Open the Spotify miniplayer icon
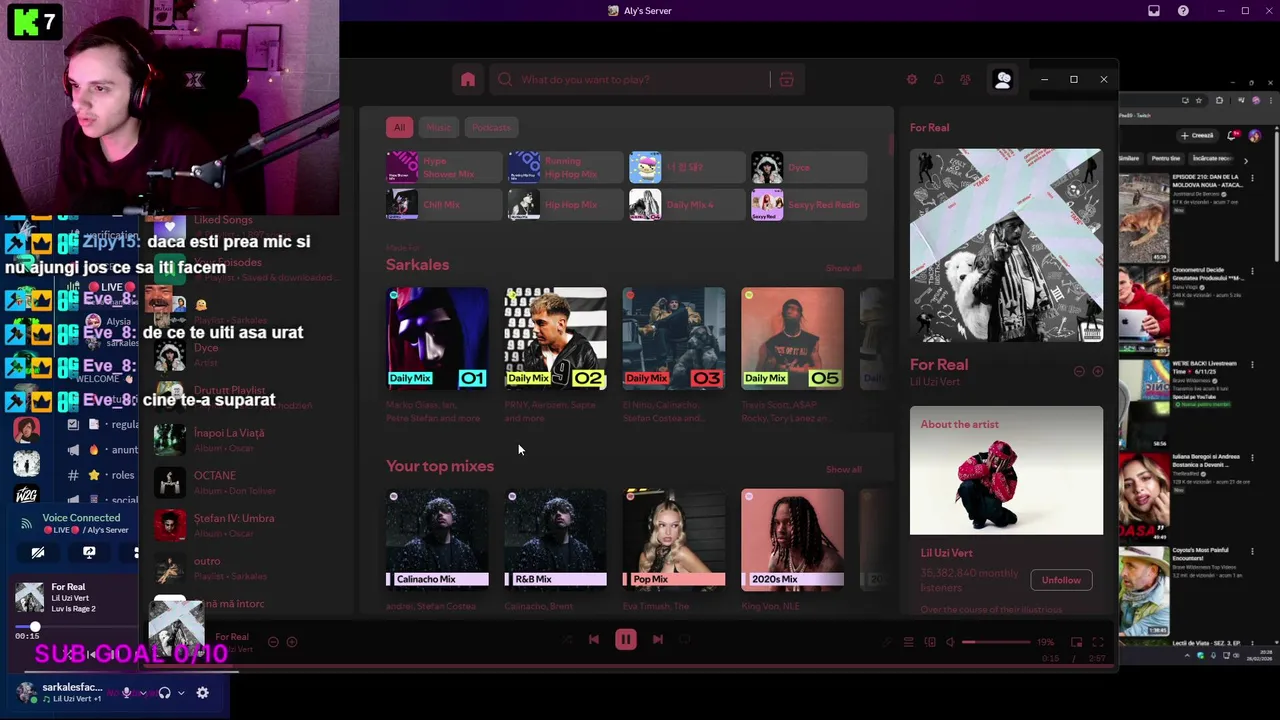 click(x=1076, y=642)
